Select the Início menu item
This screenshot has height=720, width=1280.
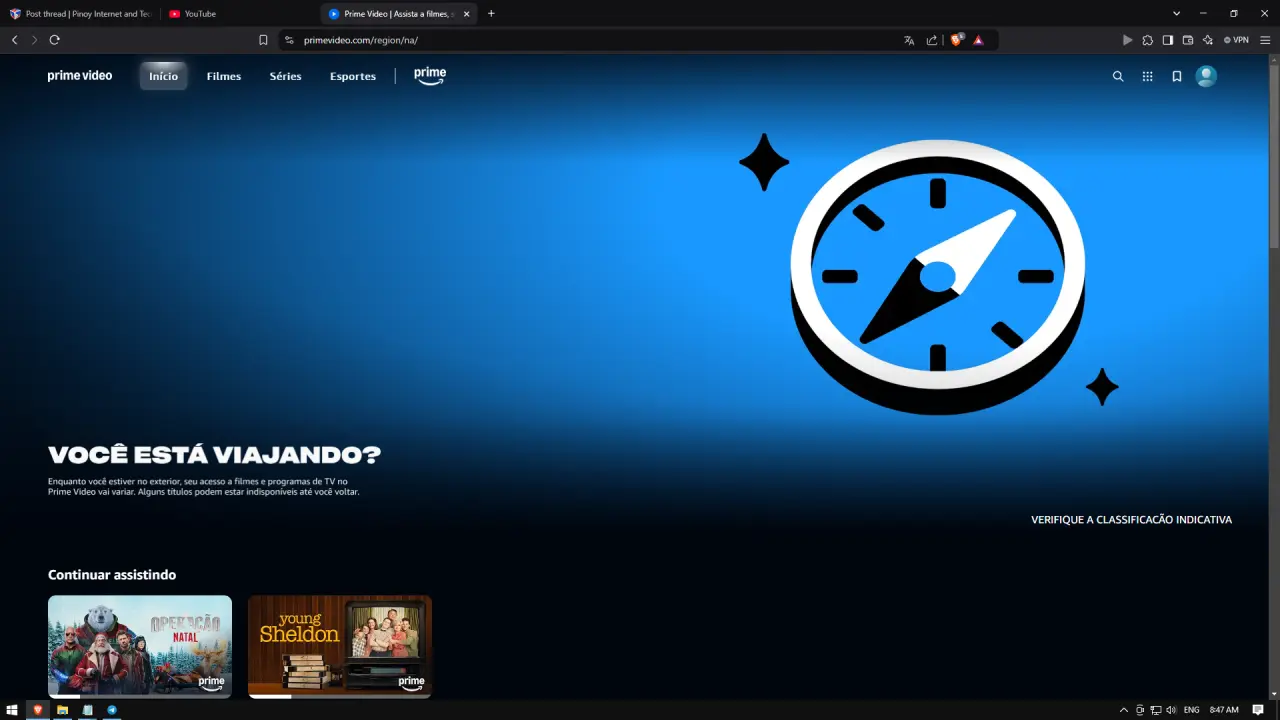pyautogui.click(x=163, y=76)
